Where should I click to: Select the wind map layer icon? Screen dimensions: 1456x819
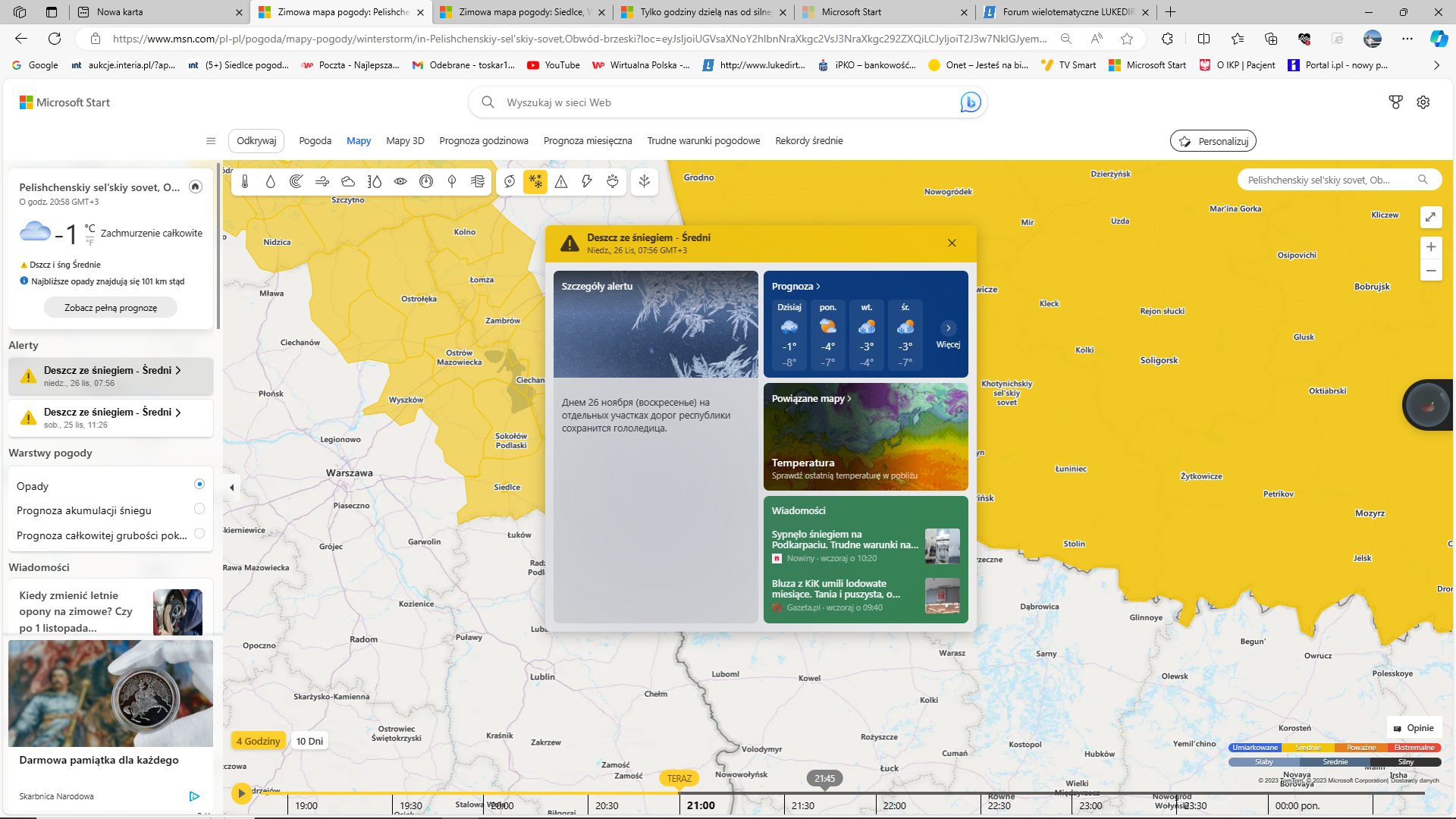322,181
